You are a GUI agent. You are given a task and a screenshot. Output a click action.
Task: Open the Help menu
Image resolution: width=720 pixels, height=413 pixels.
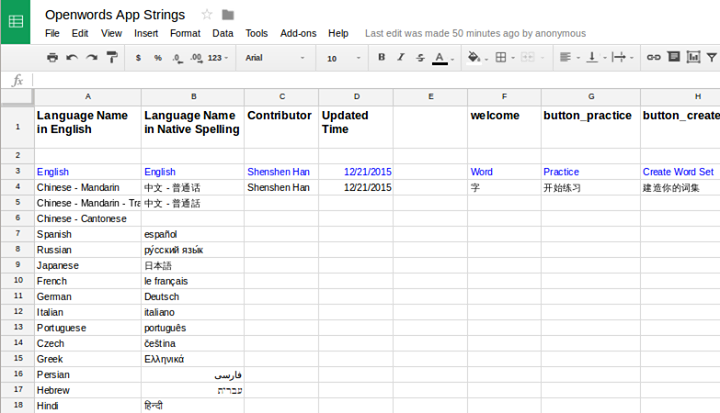[x=338, y=34]
